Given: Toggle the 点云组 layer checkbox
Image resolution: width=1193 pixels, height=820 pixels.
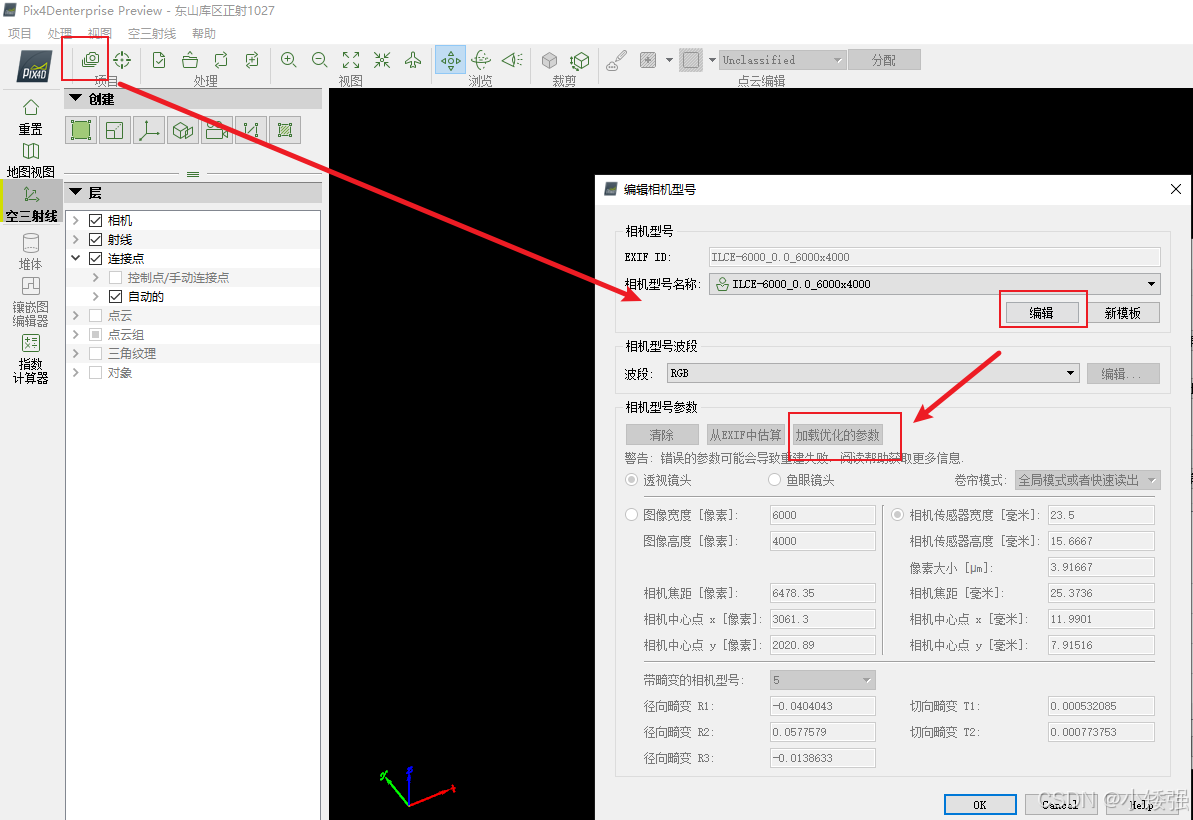Looking at the screenshot, I should [x=95, y=335].
